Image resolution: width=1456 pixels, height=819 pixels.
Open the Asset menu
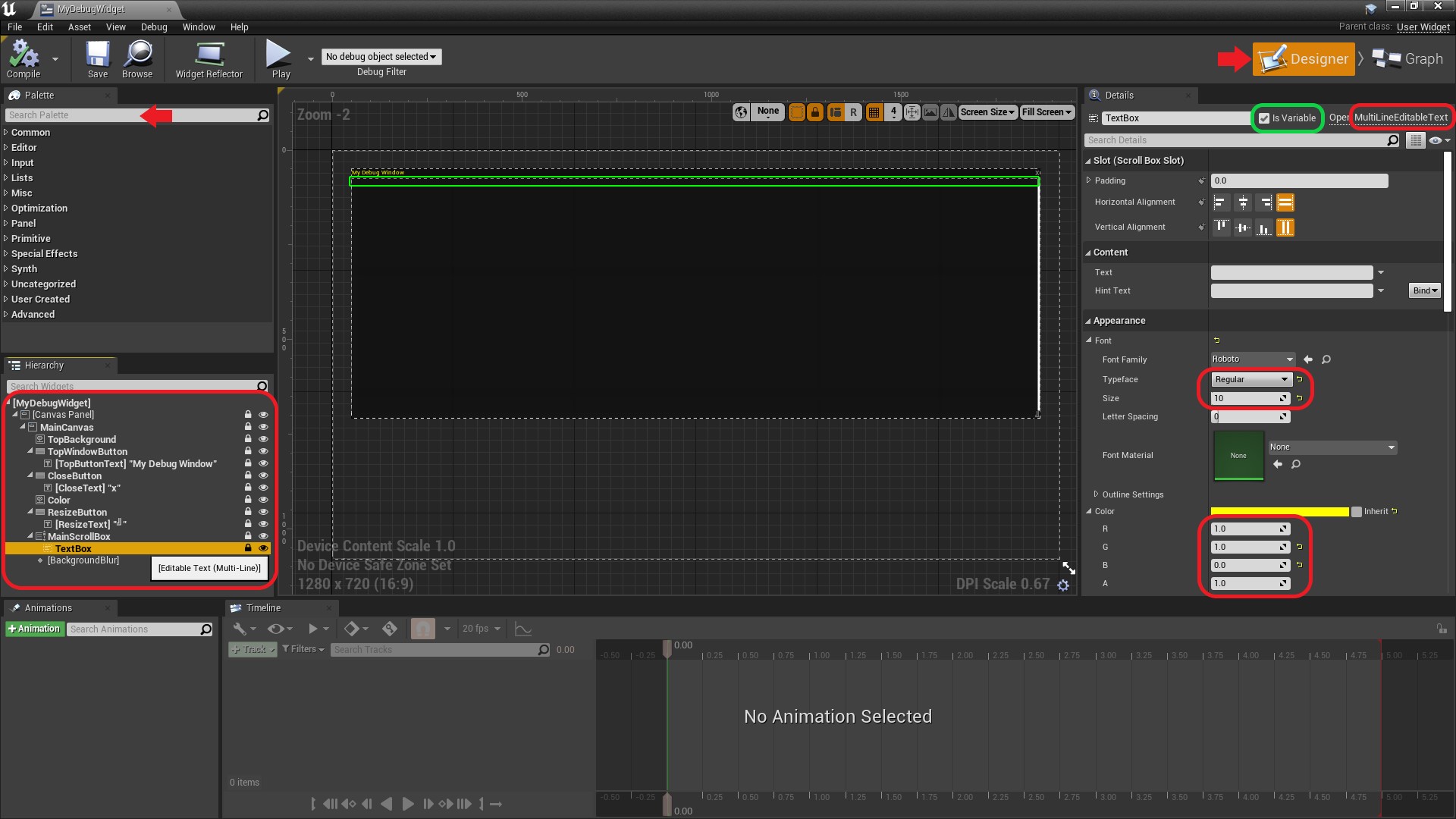pos(80,27)
